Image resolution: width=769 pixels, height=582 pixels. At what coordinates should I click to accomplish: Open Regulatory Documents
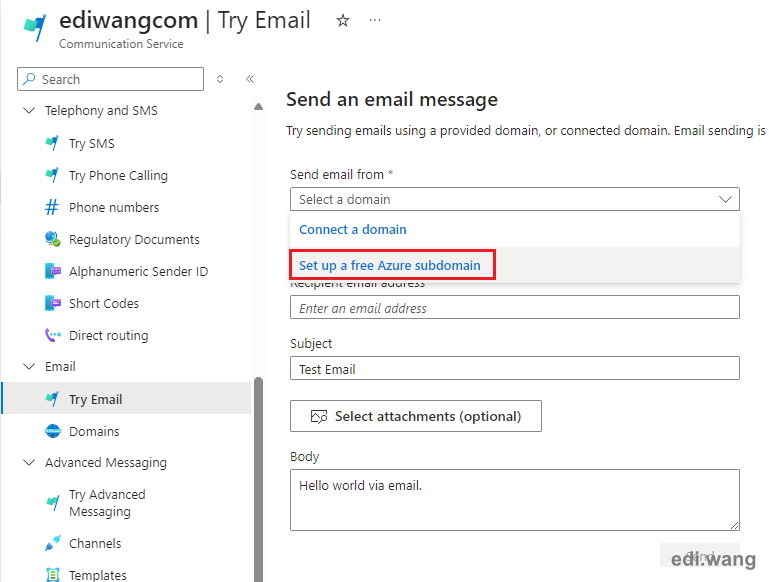point(134,240)
